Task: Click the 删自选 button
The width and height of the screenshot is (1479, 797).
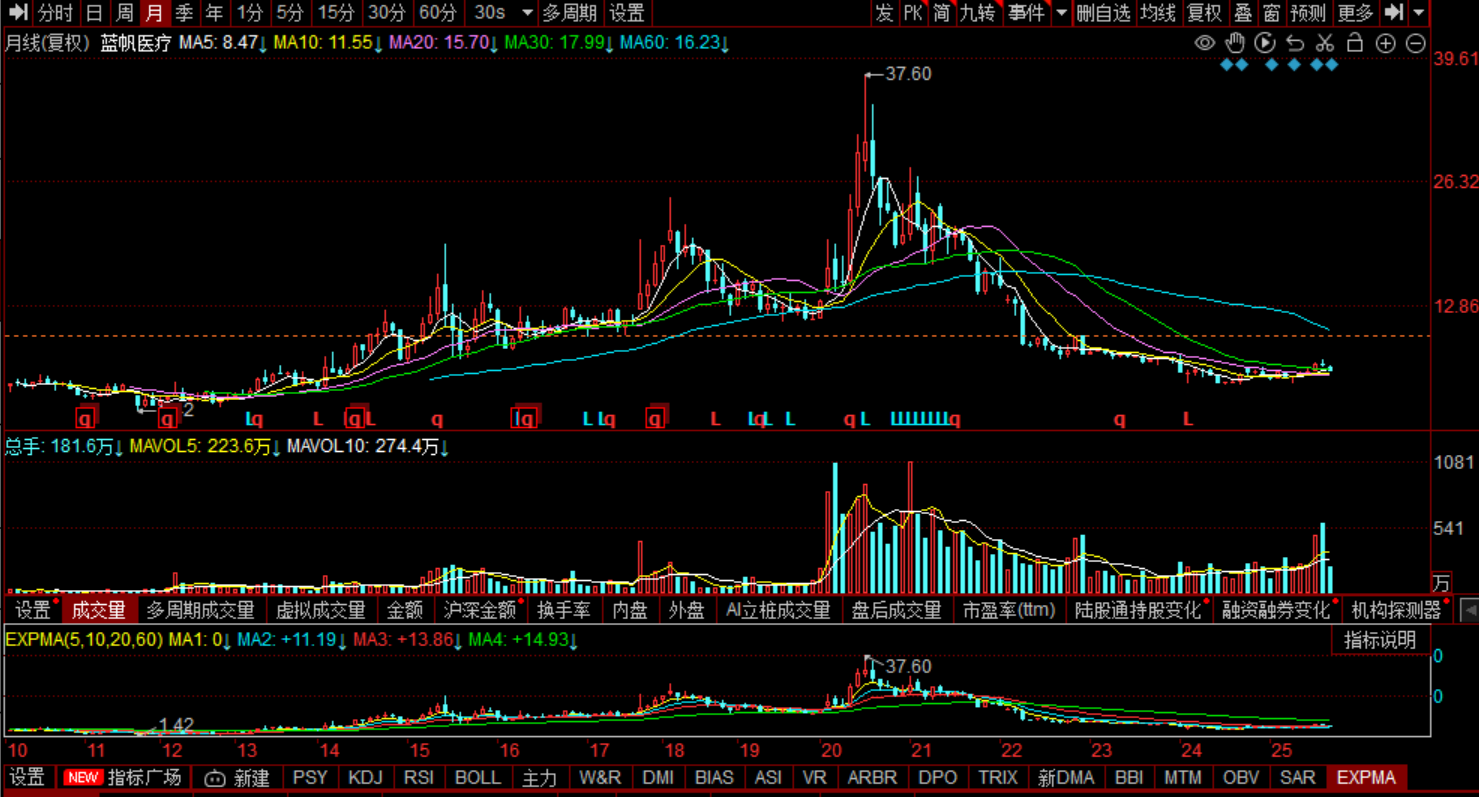Action: [x=1103, y=13]
